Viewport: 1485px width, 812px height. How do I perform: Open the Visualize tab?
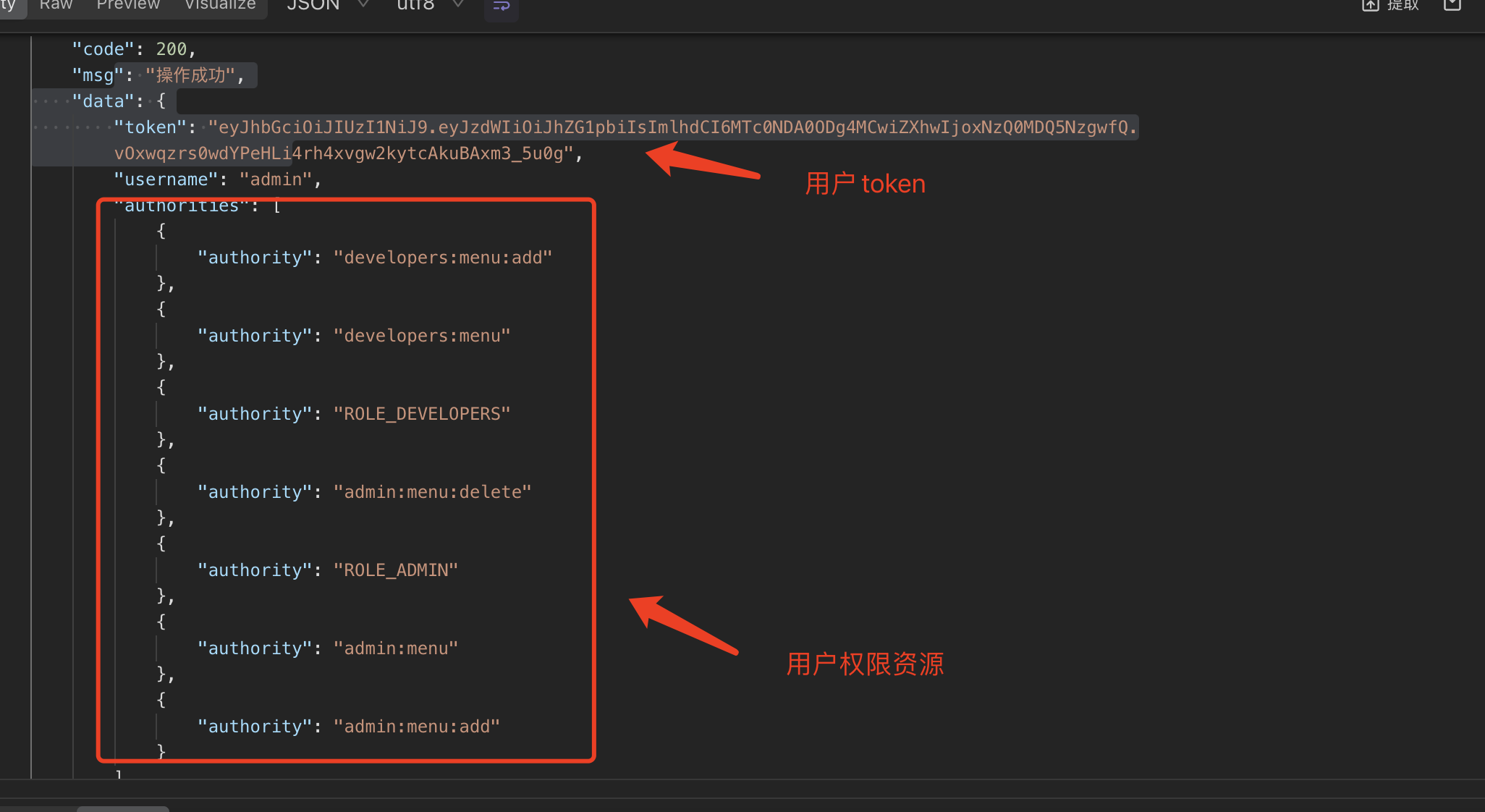[220, 5]
